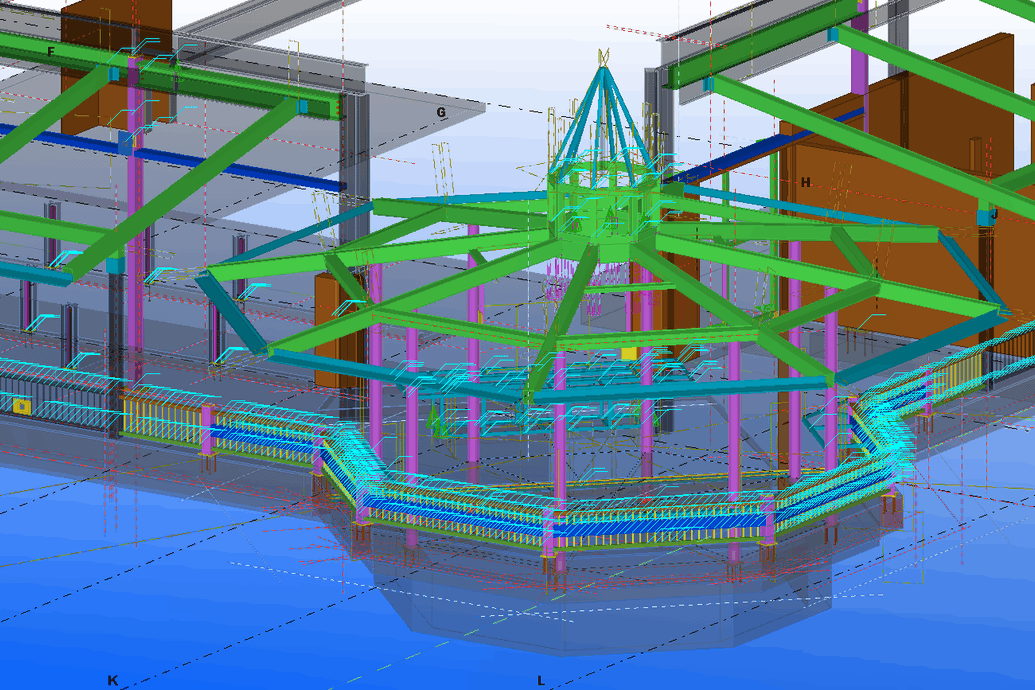Select the grid label G

pos(440,113)
